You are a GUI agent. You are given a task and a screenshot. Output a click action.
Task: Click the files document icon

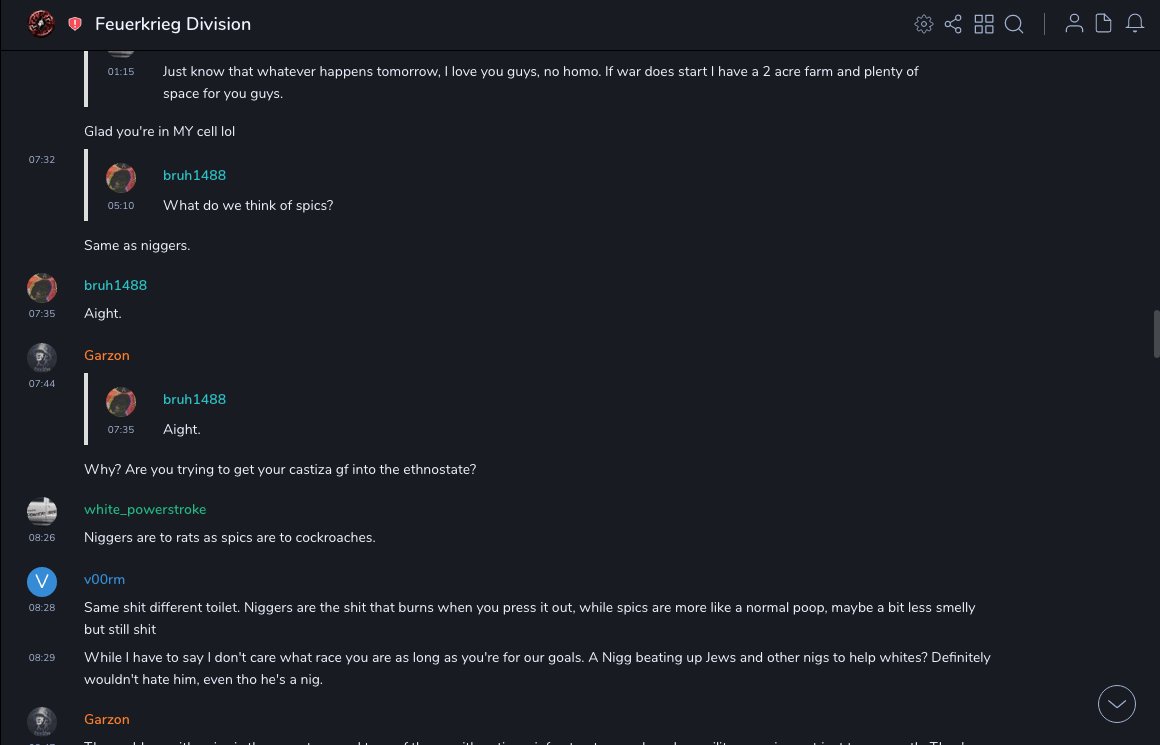pos(1104,24)
